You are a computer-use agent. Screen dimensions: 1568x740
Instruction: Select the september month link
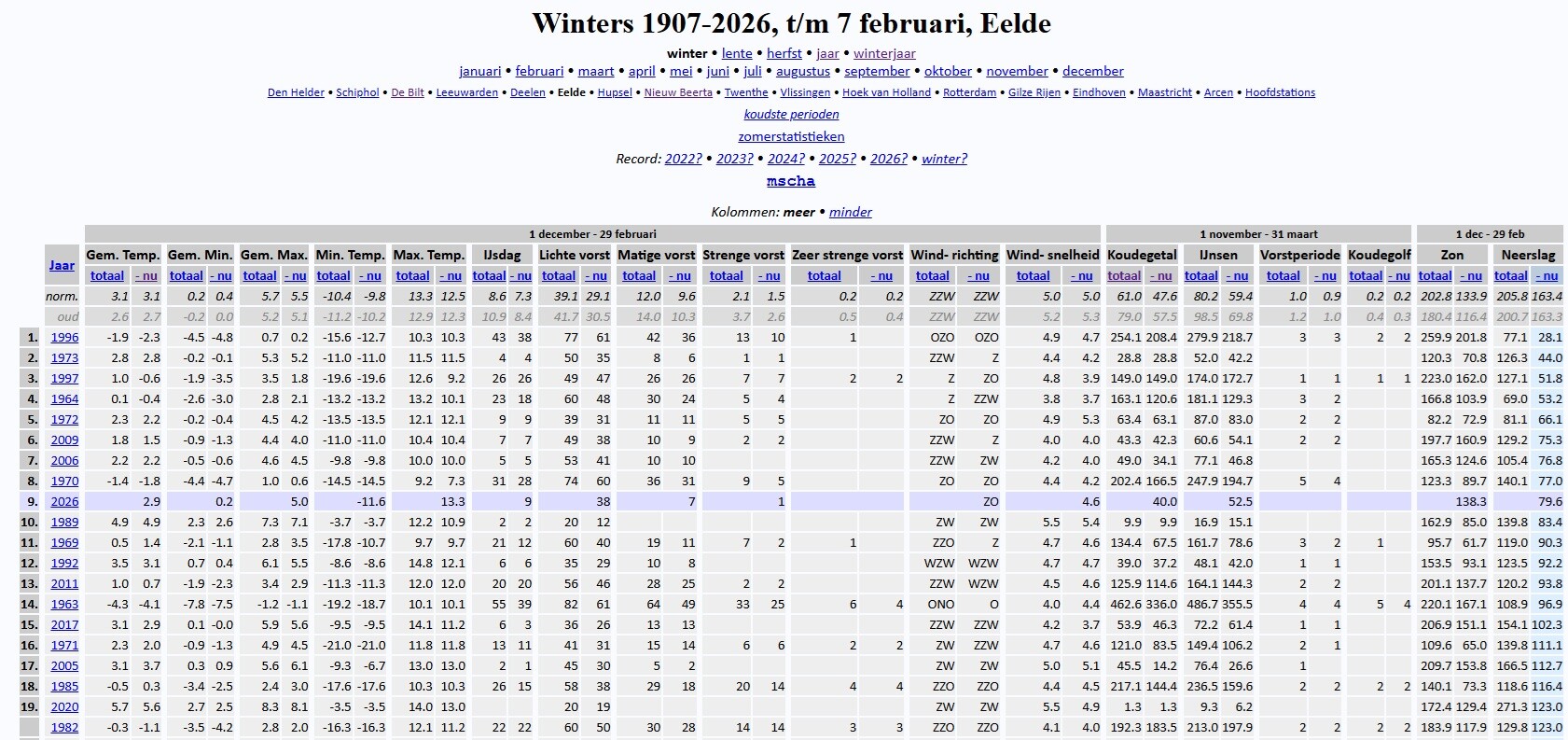pyautogui.click(x=877, y=71)
